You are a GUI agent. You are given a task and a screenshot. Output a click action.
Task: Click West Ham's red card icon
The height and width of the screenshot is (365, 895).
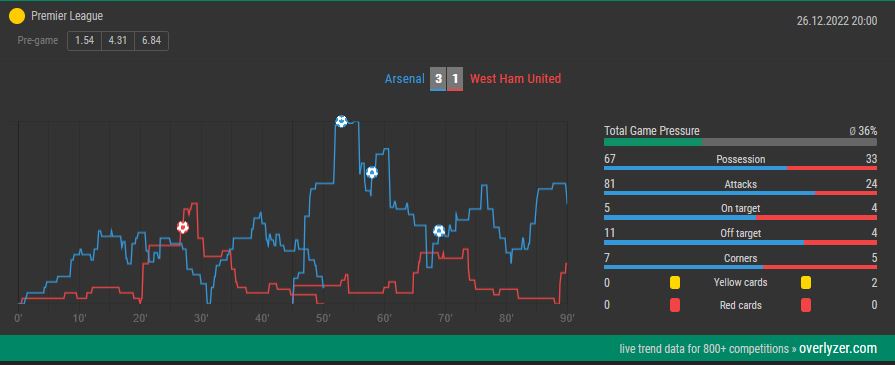pos(806,305)
